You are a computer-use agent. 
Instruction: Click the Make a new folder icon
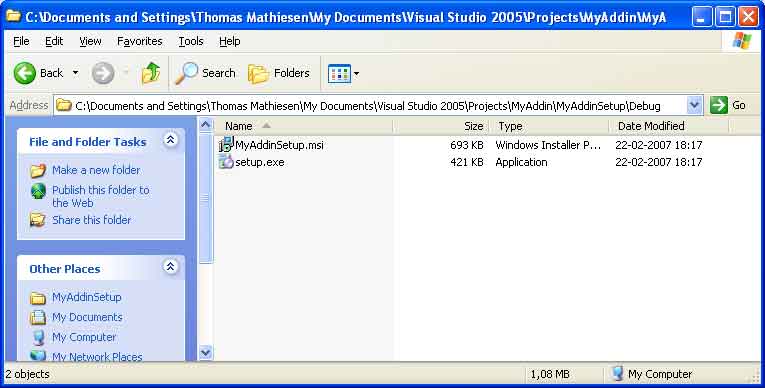click(38, 171)
